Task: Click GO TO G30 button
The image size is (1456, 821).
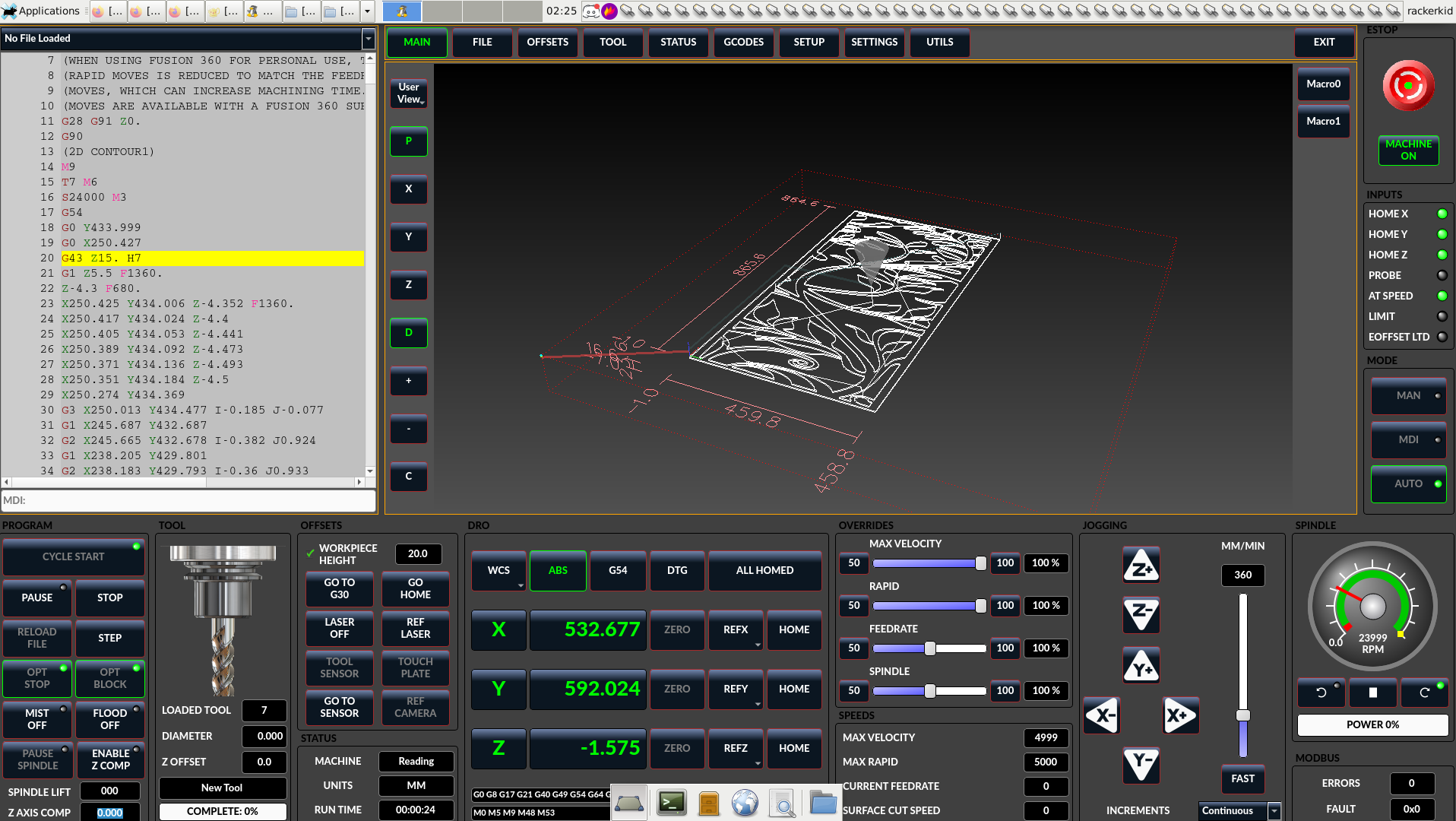Action: [x=340, y=589]
